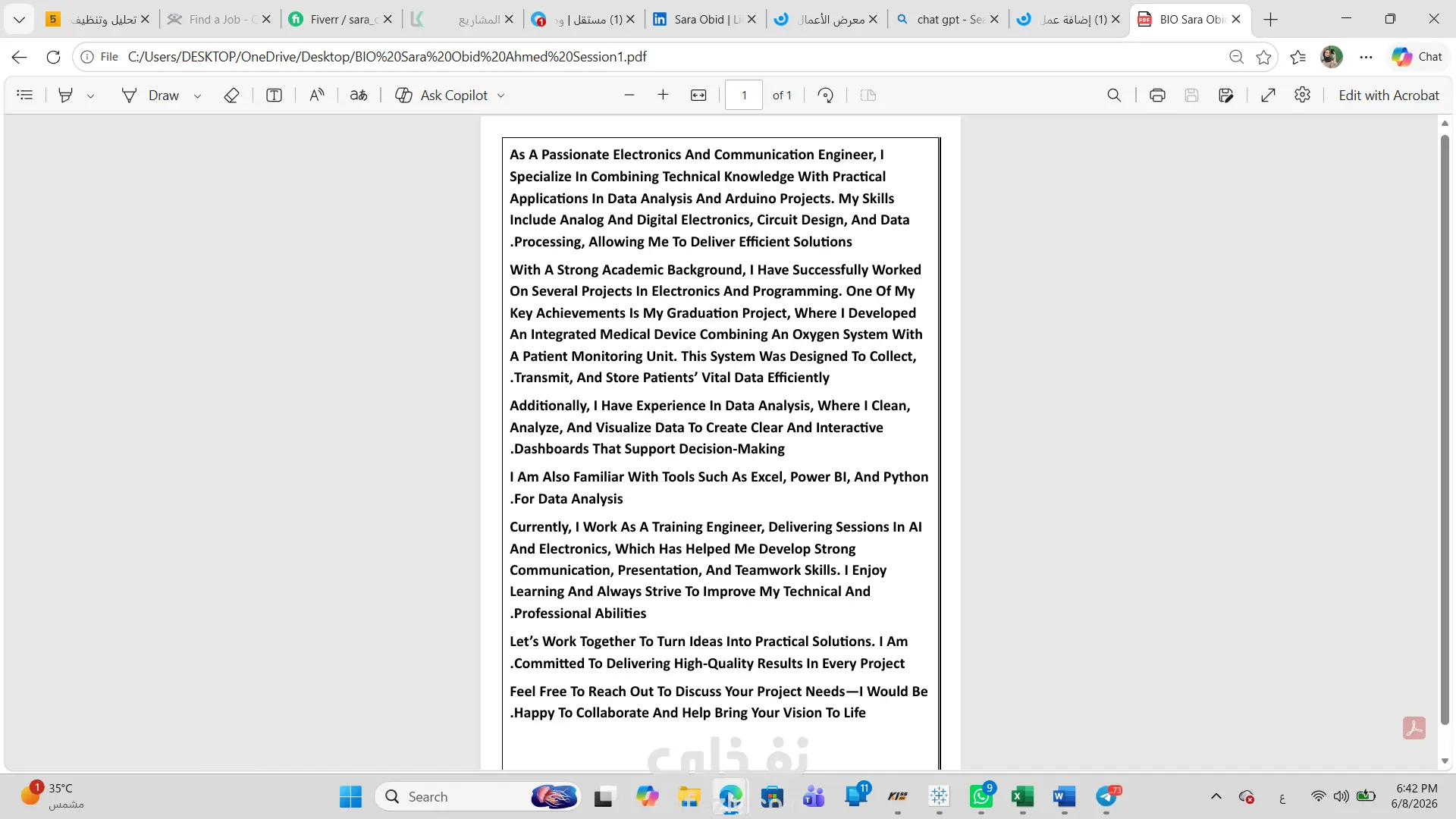Image resolution: width=1456 pixels, height=819 pixels.
Task: Rotate the PDF page
Action: point(826,95)
